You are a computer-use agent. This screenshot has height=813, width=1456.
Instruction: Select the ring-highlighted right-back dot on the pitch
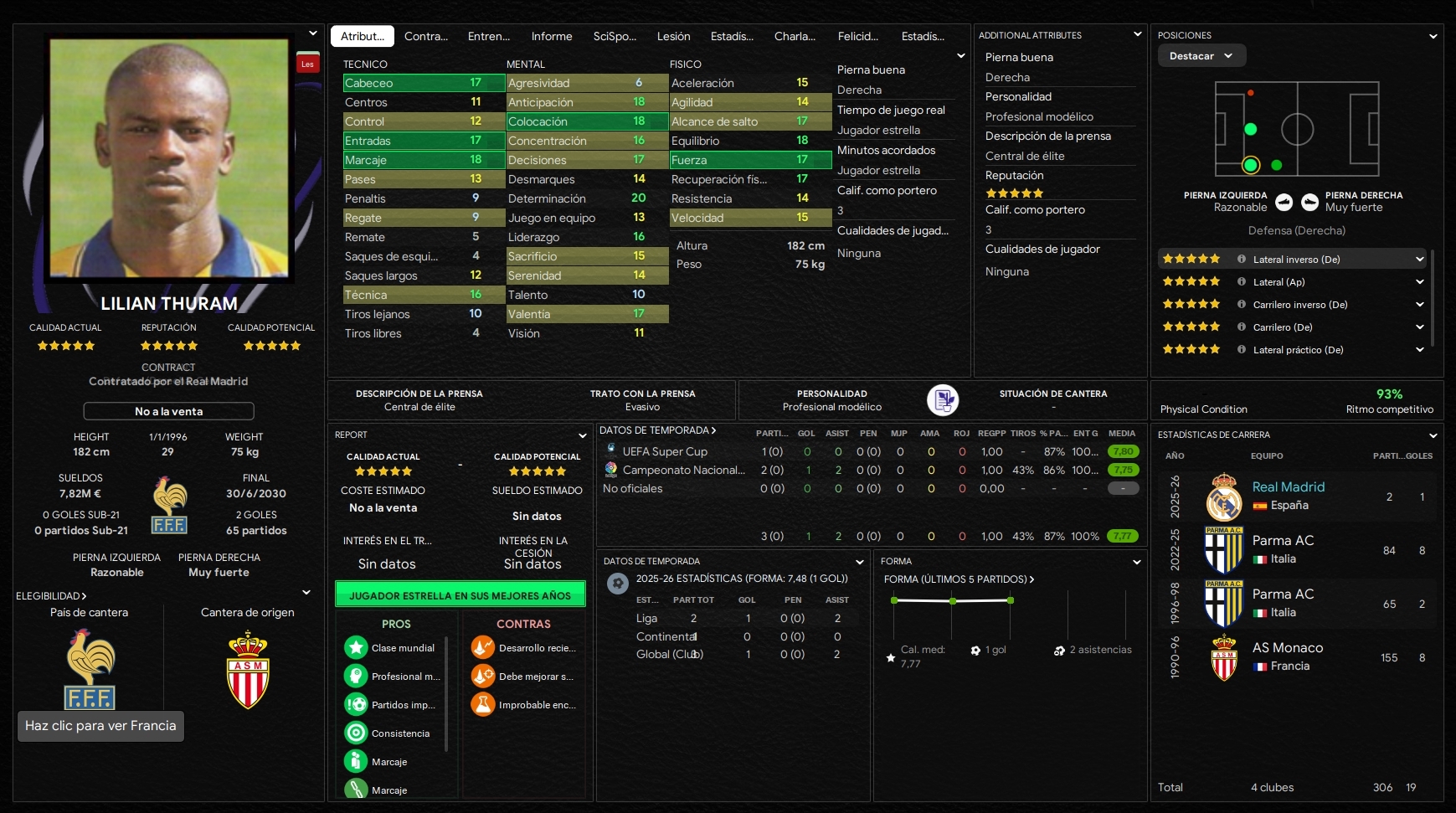coord(1251,165)
